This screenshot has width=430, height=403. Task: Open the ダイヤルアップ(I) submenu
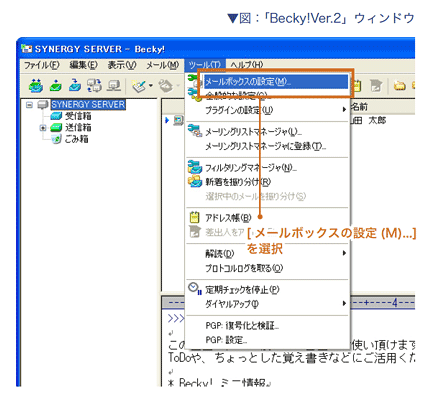[x=268, y=304]
